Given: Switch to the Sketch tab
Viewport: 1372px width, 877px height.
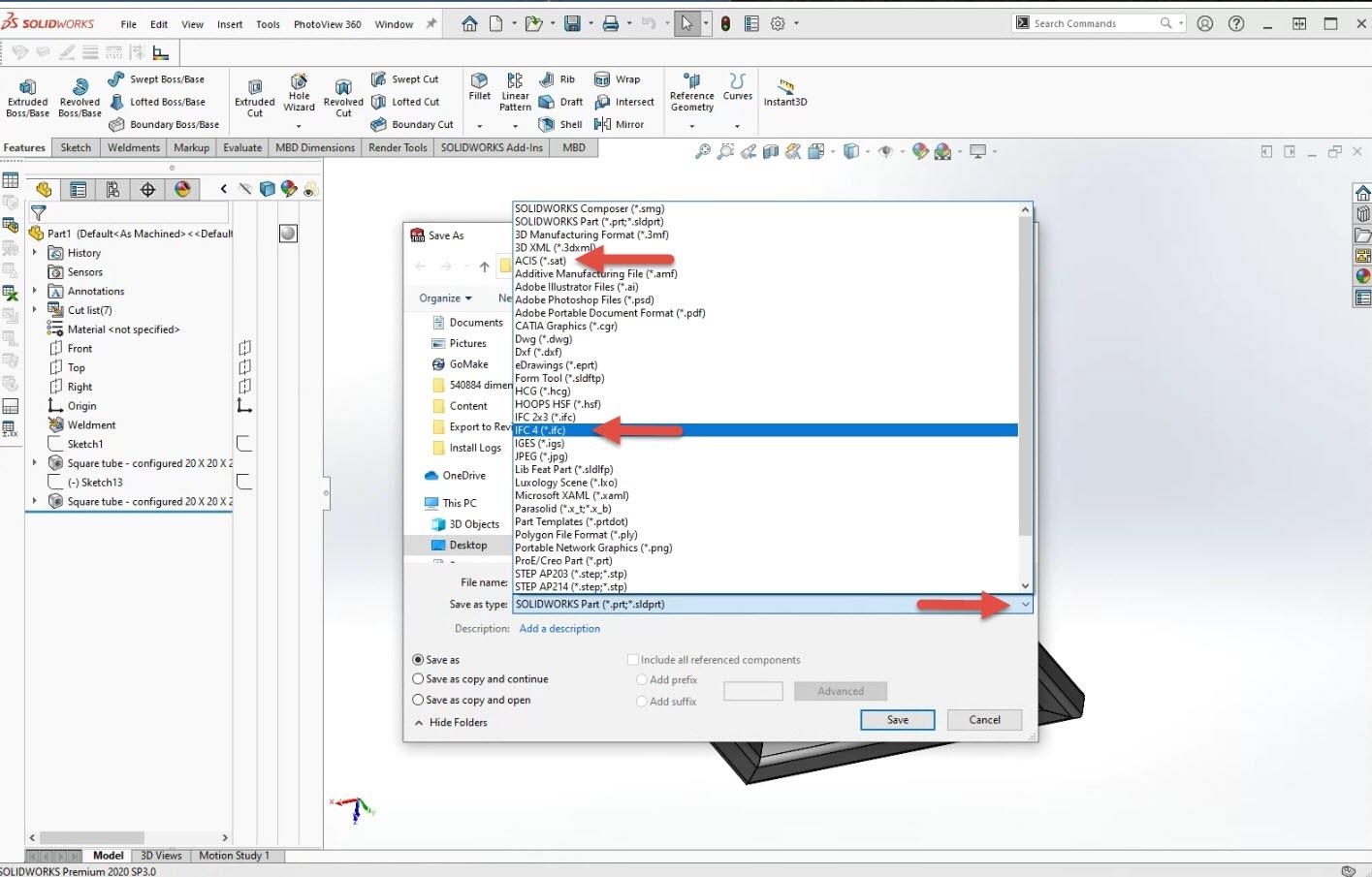Looking at the screenshot, I should click(76, 147).
